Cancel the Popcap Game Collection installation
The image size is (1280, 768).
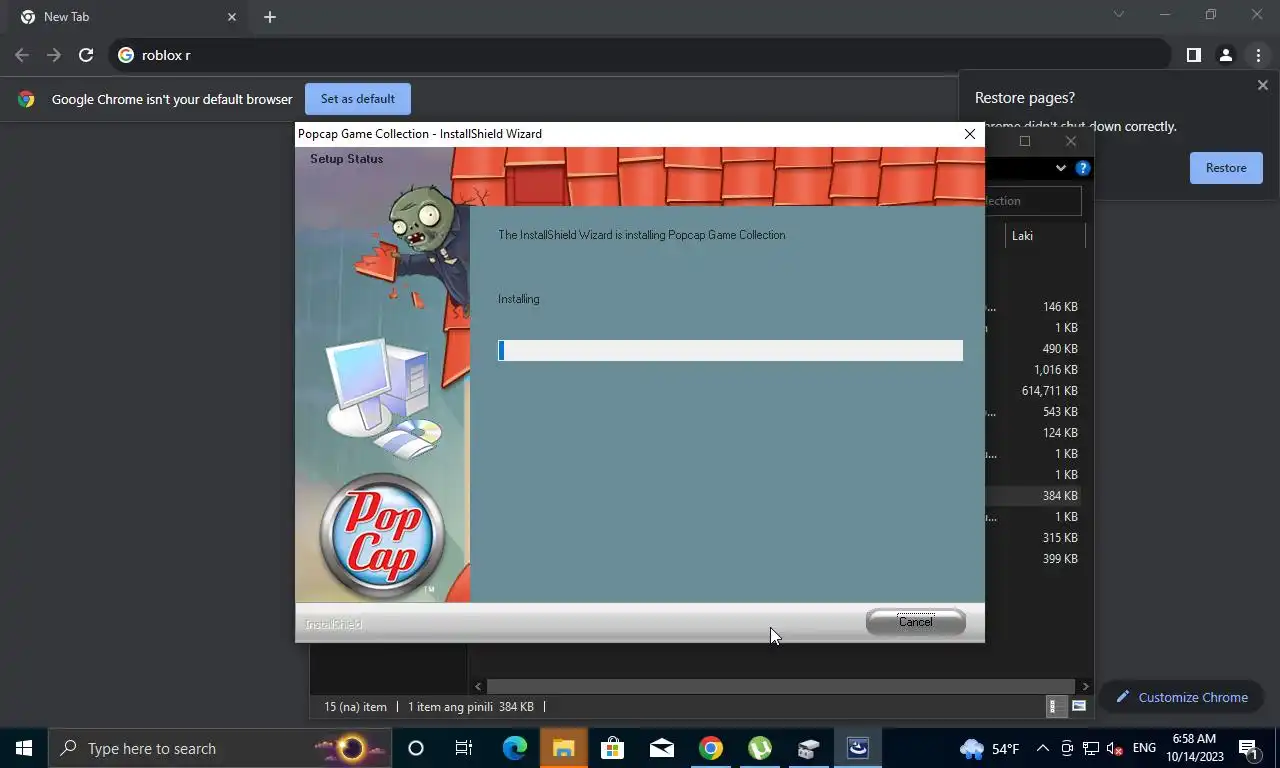tap(915, 622)
